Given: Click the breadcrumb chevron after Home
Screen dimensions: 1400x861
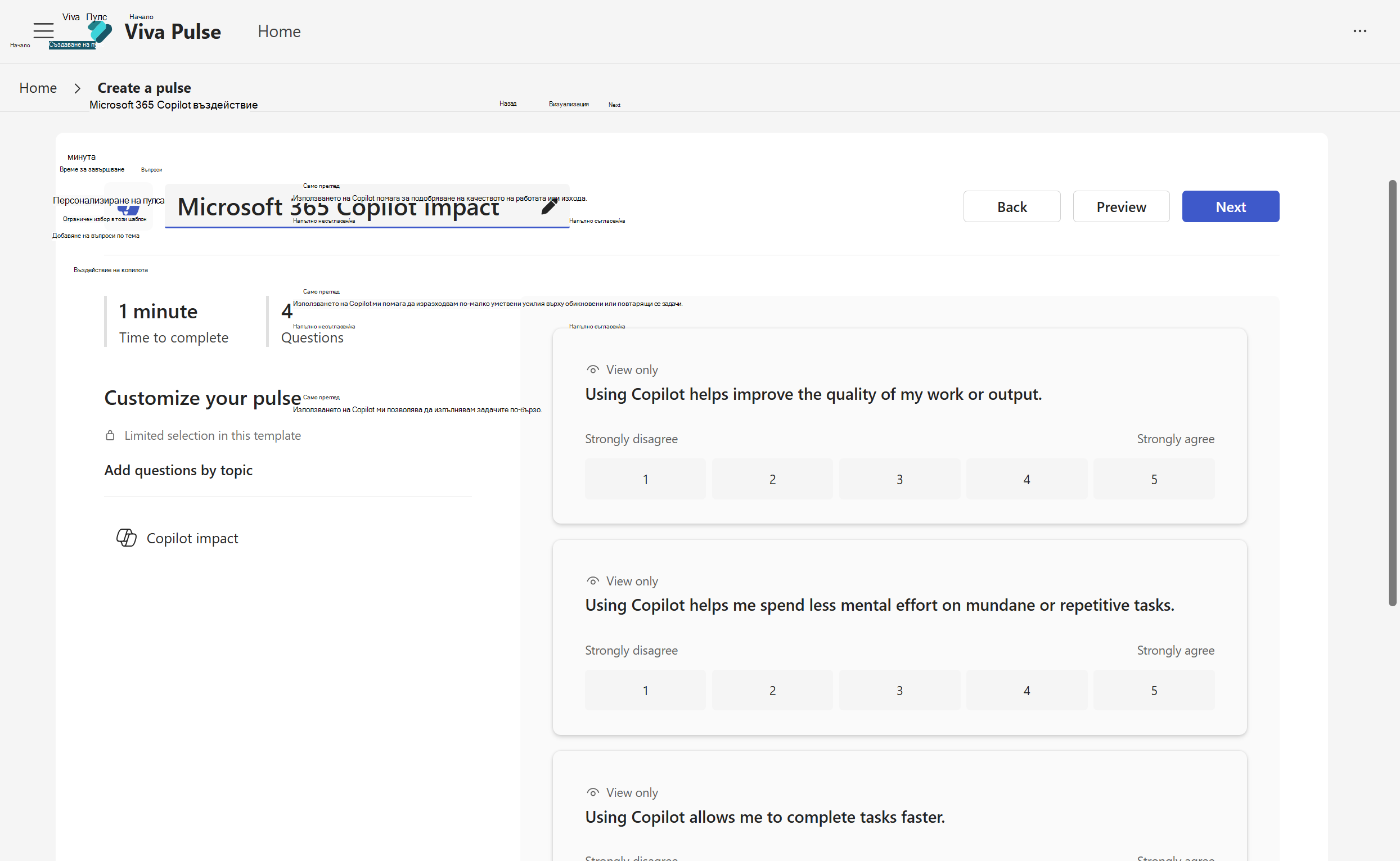Looking at the screenshot, I should [78, 88].
